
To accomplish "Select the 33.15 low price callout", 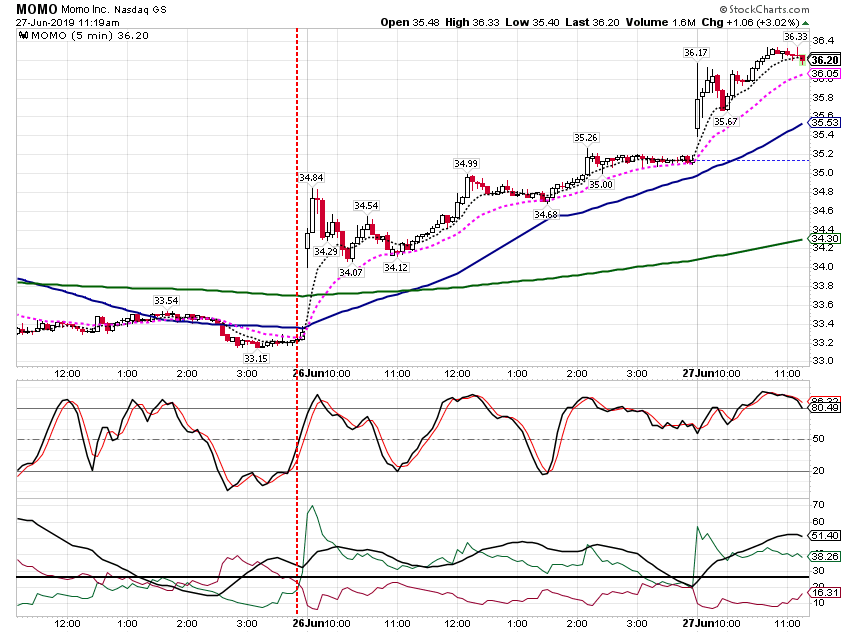I will pos(255,358).
